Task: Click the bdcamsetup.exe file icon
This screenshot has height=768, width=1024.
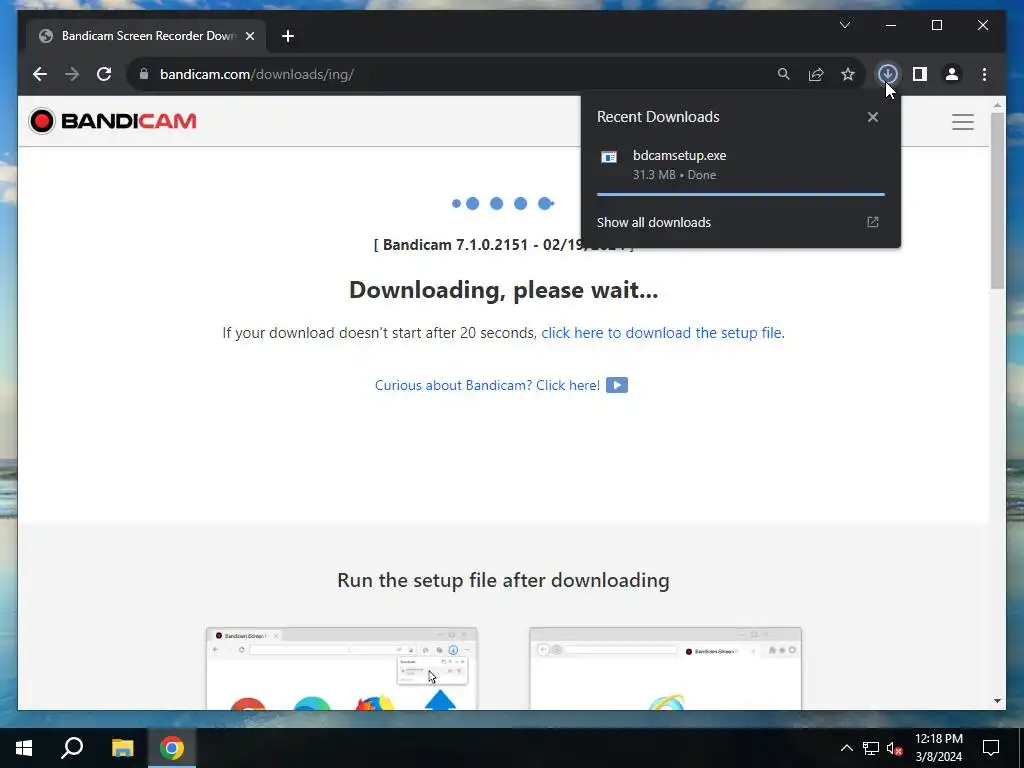Action: pos(609,157)
